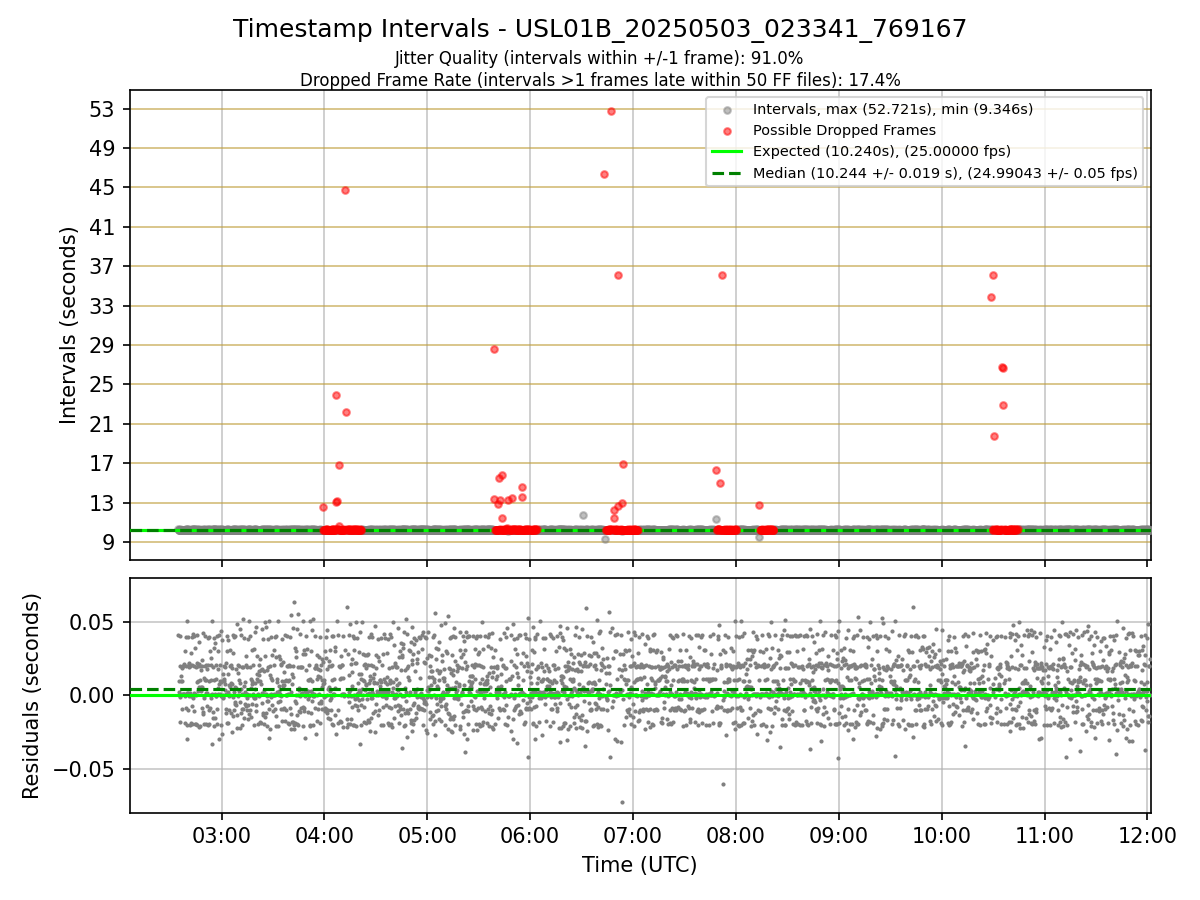Image resolution: width=1200 pixels, height=900 pixels.
Task: Click the '21' y-axis tick label
Action: coord(104,424)
